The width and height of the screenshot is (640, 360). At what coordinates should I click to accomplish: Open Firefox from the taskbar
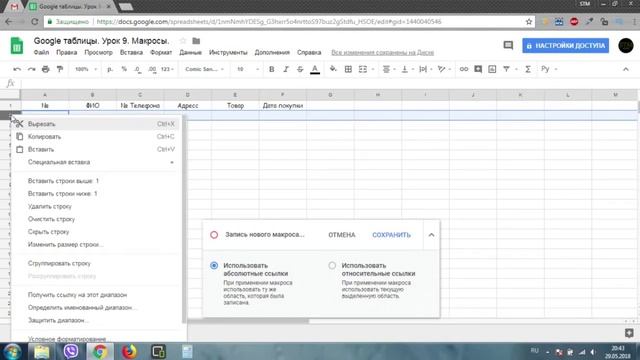click(129, 351)
